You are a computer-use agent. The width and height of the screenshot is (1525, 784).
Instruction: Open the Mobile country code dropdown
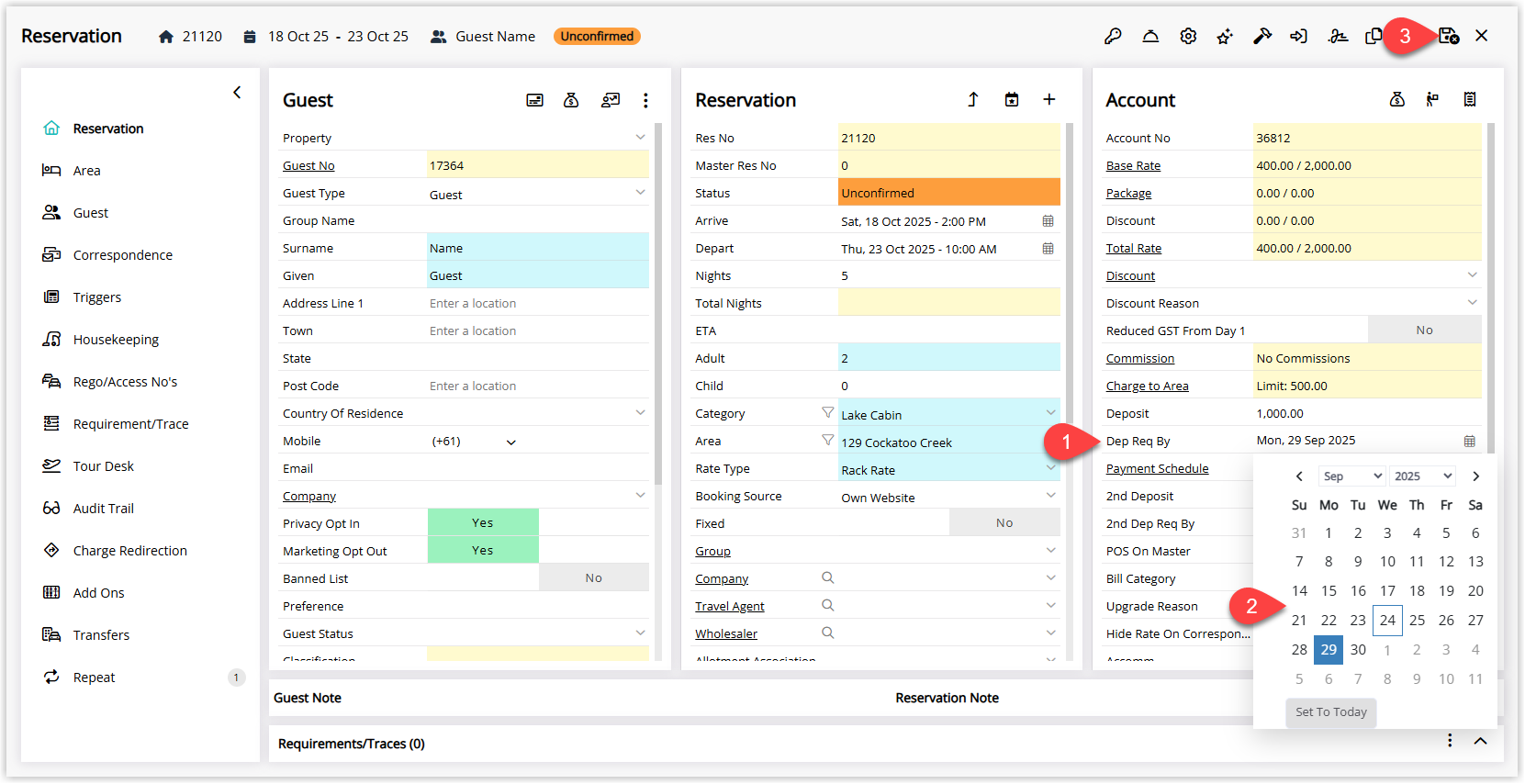[x=510, y=442]
